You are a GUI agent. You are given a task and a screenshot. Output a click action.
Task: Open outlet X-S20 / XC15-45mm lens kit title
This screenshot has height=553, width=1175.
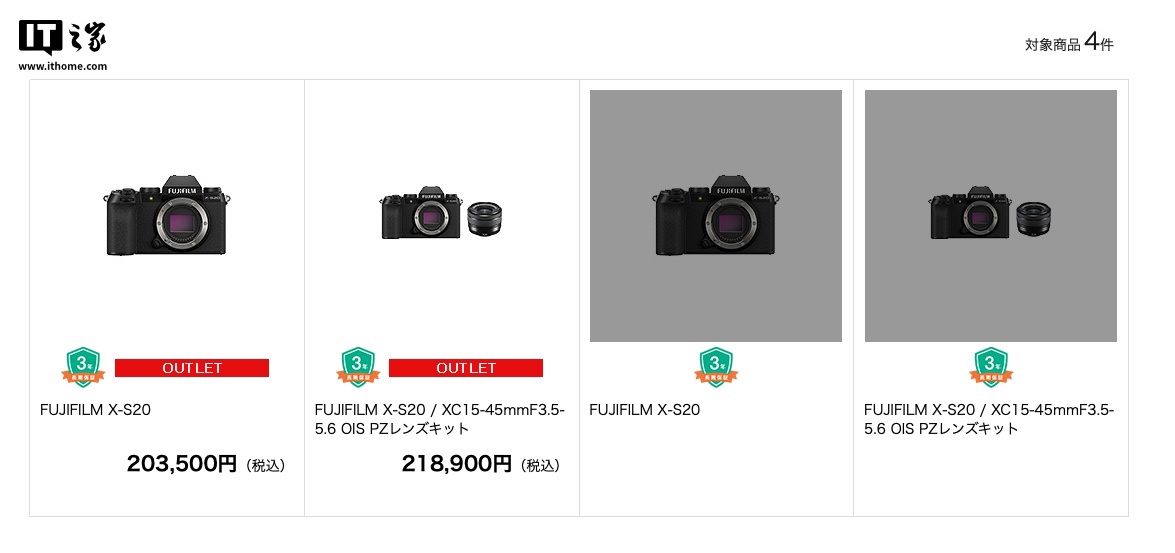(x=440, y=420)
